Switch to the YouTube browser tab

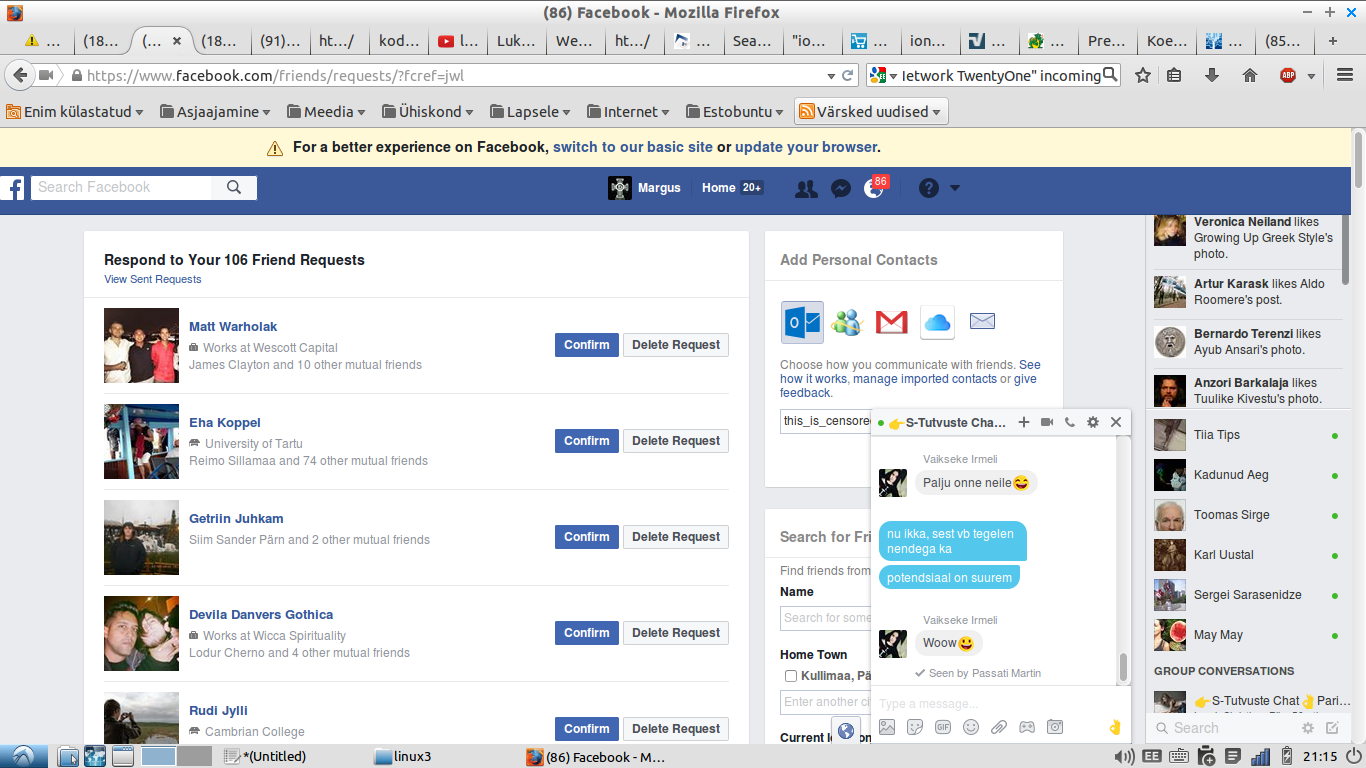pos(458,41)
